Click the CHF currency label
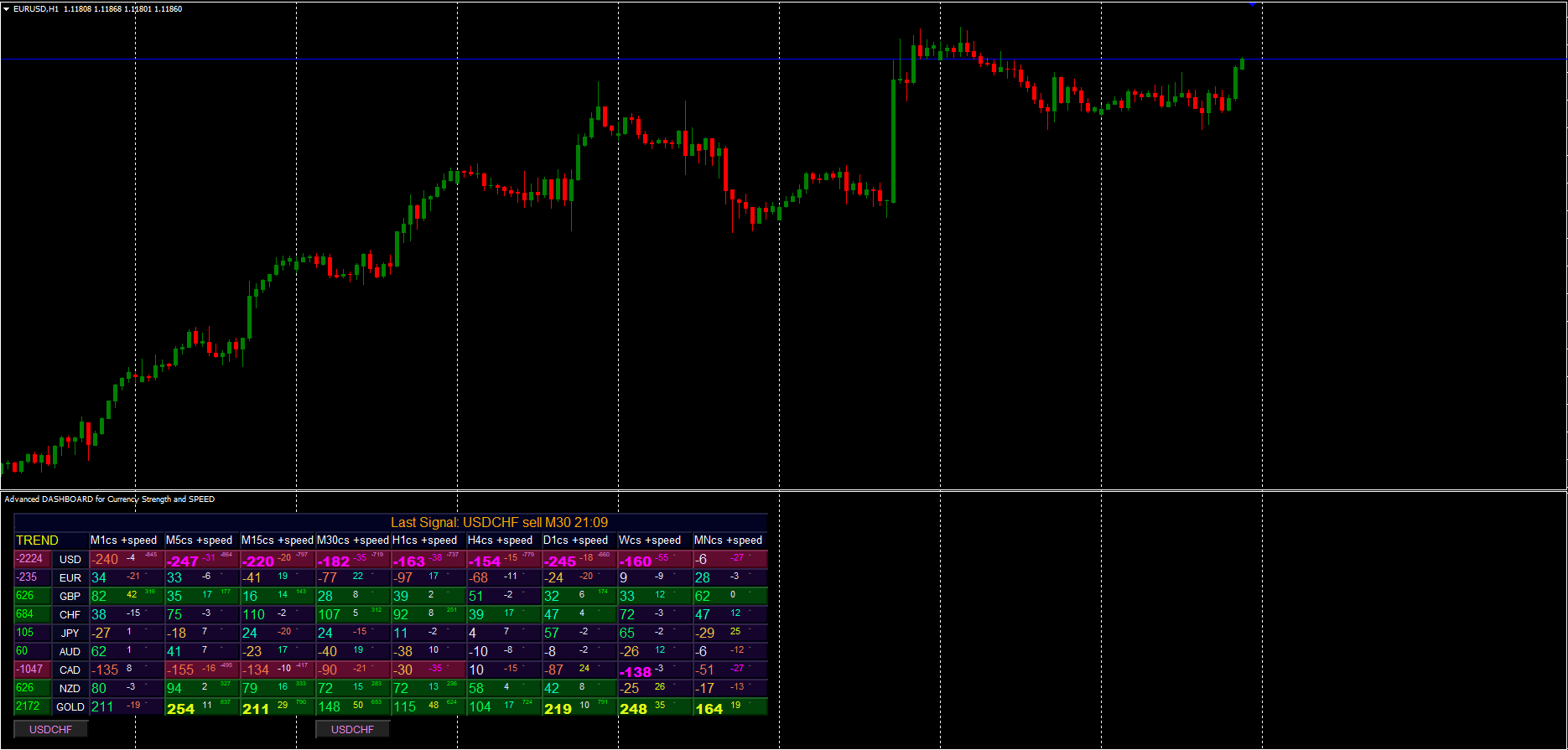 [70, 615]
